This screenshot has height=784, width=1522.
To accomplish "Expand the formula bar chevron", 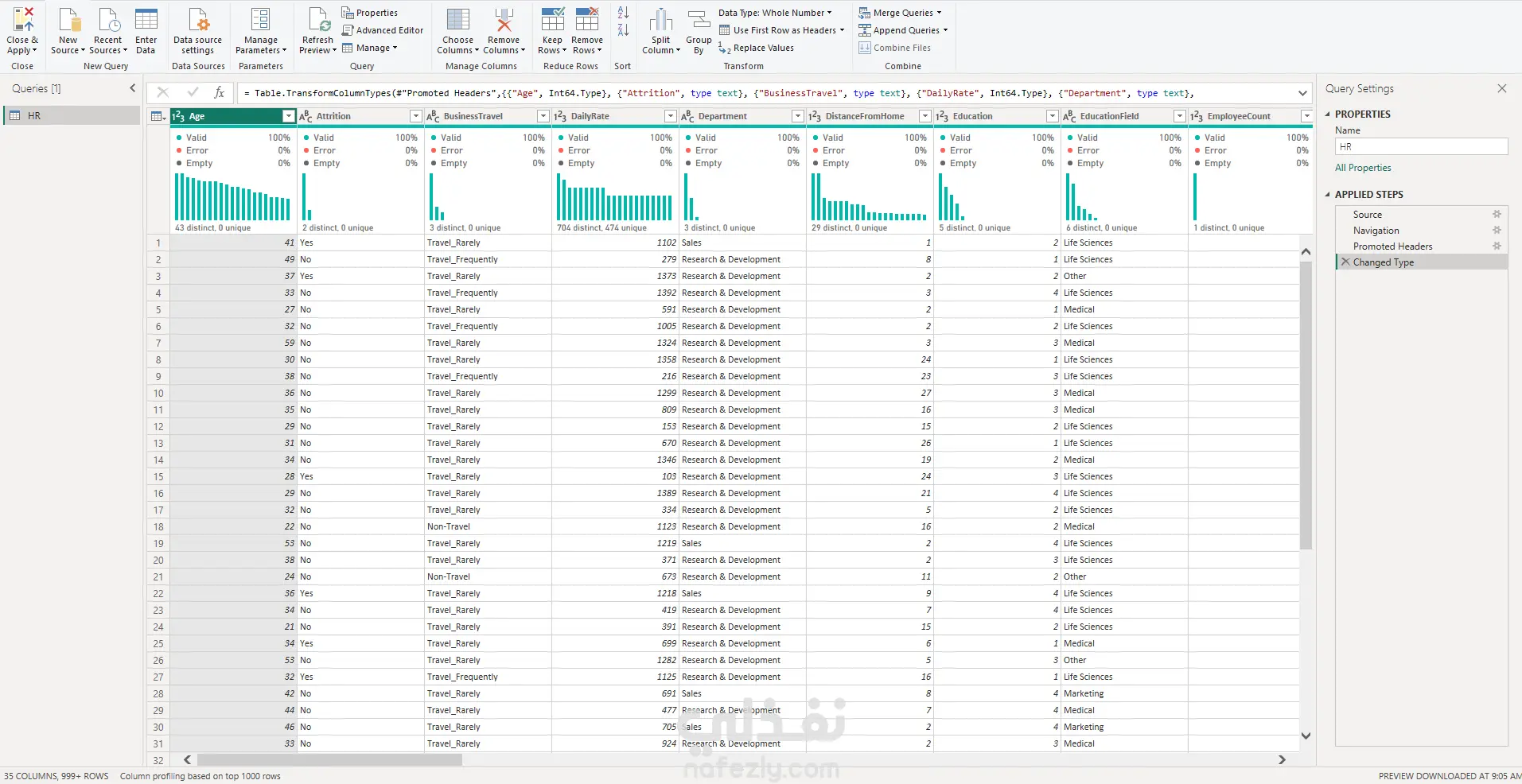I will 1302,93.
